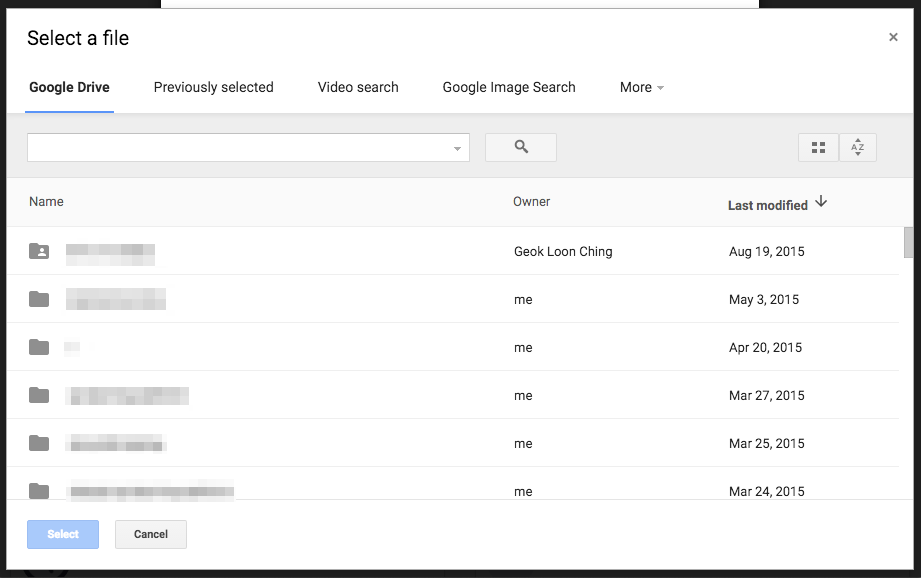Screen dimensions: 921x578
Task: Select the folder modified Mar 25, 2015
Action: coord(453,443)
